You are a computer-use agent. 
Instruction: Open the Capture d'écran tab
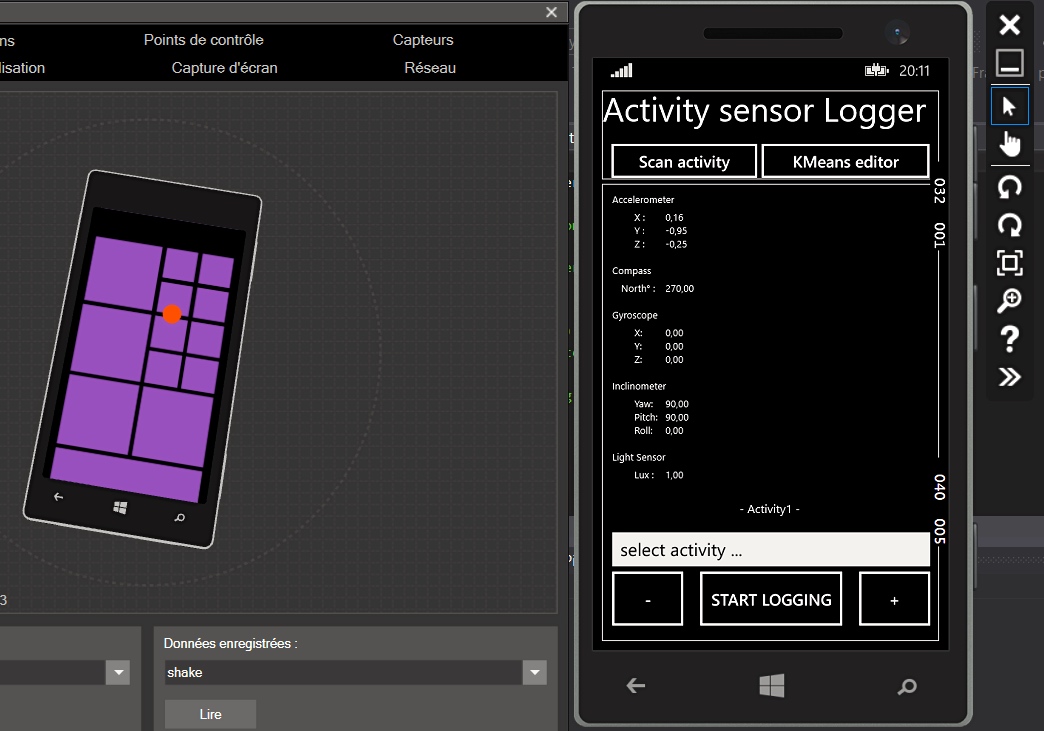(x=224, y=68)
